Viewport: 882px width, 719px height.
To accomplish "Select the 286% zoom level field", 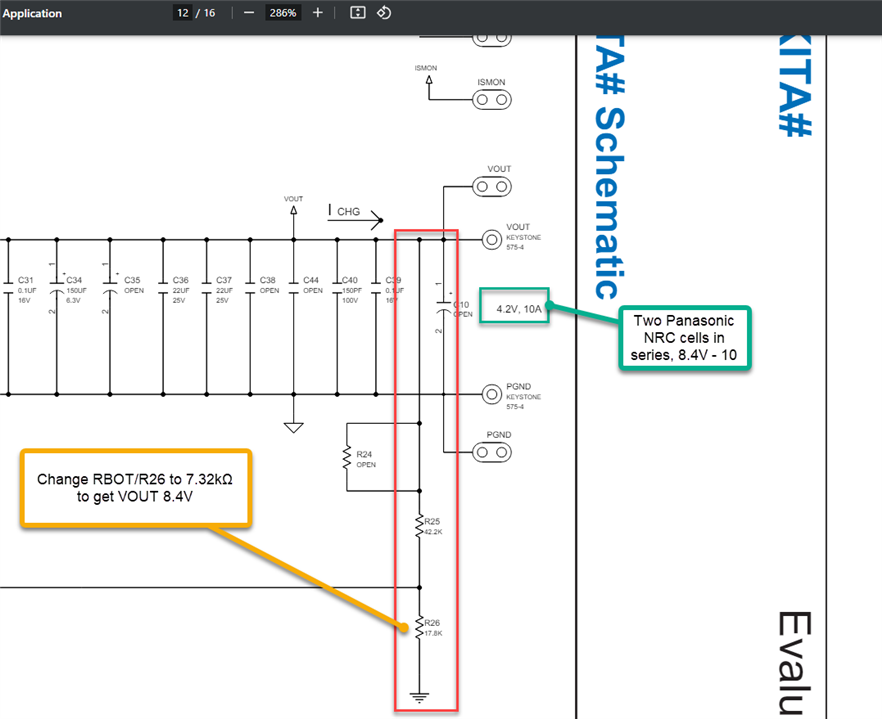I will (x=282, y=12).
